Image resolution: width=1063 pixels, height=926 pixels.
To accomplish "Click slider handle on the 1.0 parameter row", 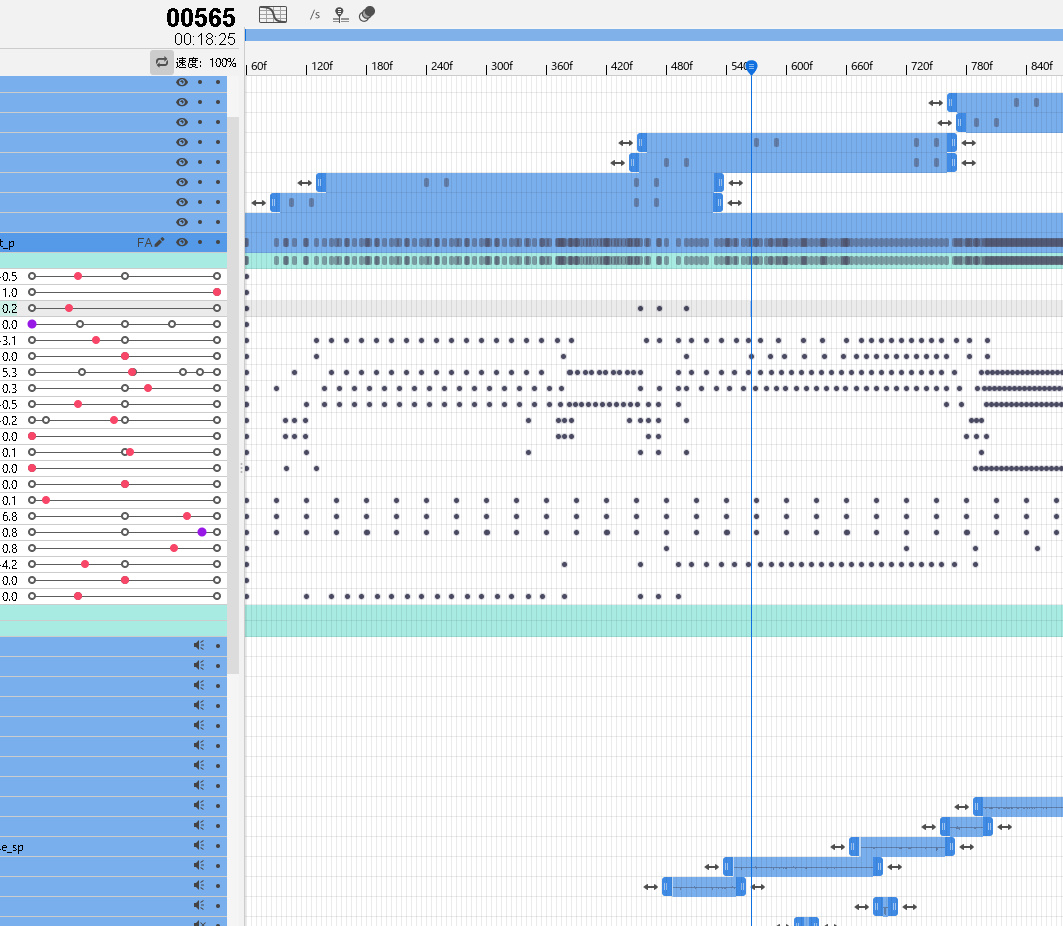I will pos(217,292).
